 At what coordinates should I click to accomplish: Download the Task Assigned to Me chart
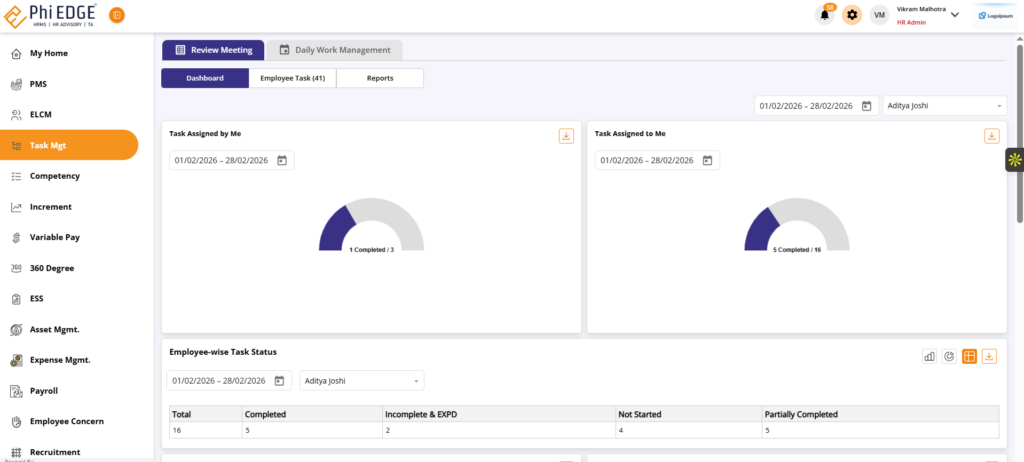coord(992,136)
